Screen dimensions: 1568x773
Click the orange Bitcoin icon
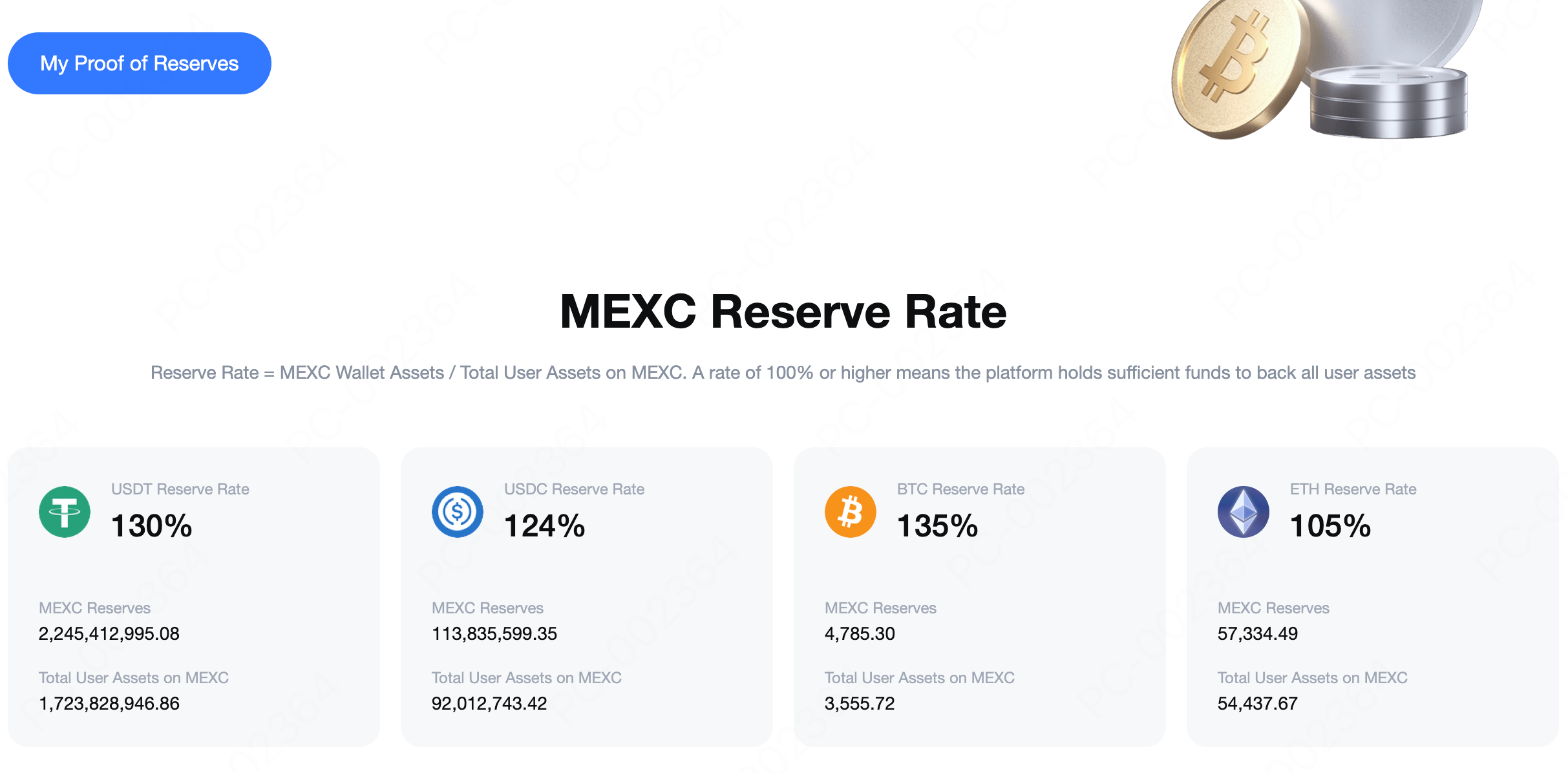click(851, 512)
